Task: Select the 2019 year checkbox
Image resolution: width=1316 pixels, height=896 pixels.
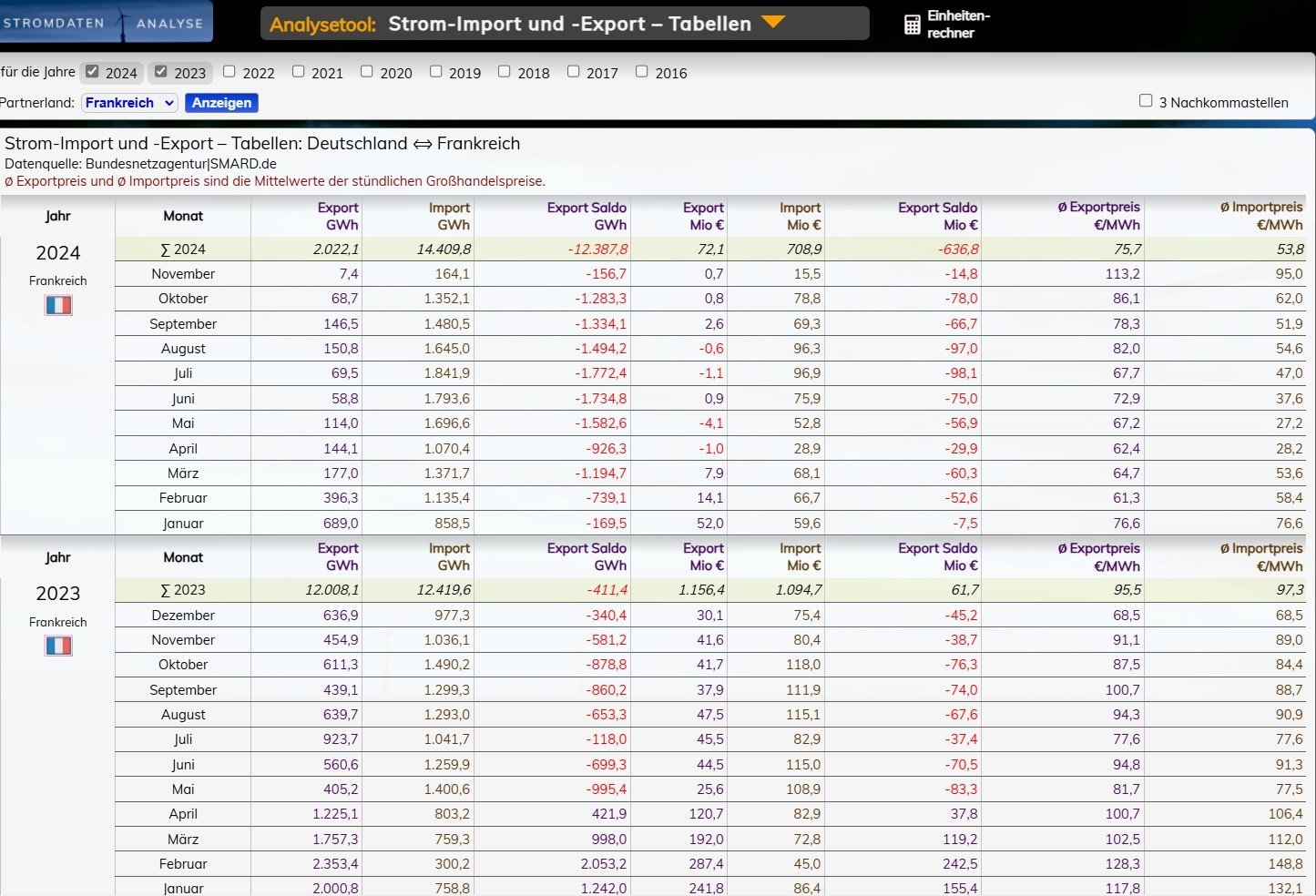Action: [x=435, y=72]
